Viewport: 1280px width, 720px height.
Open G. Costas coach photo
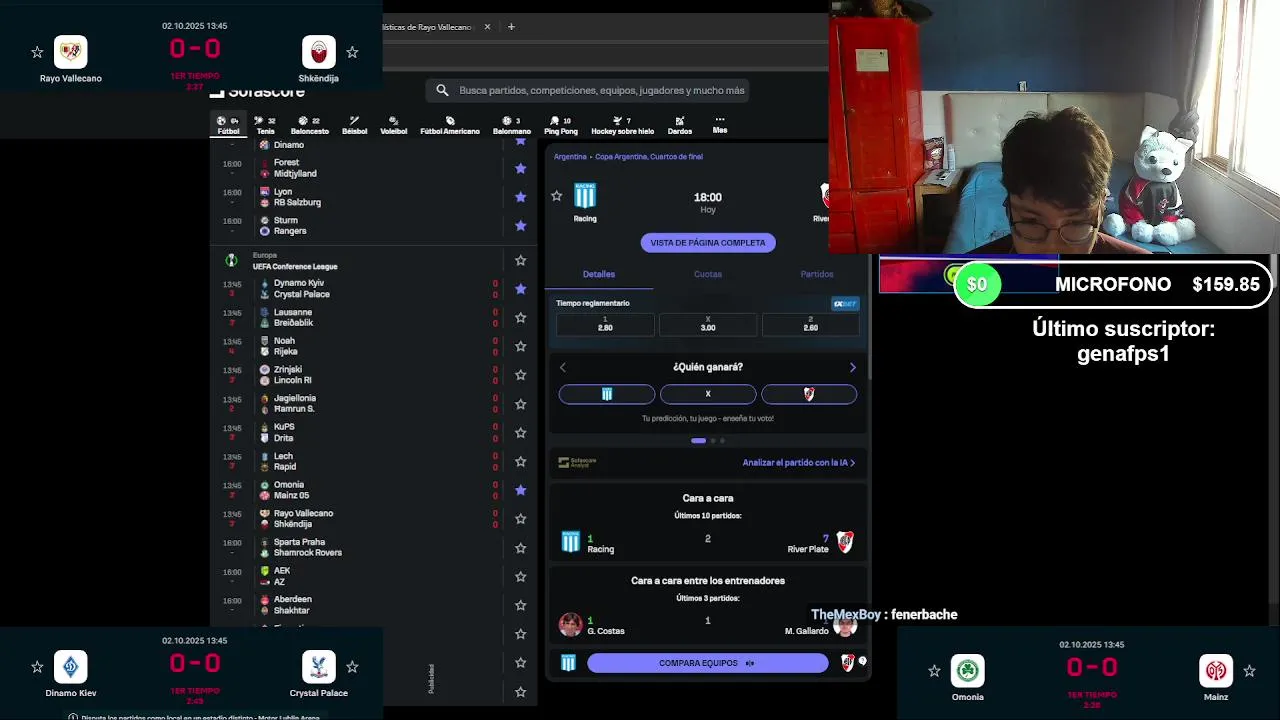570,625
